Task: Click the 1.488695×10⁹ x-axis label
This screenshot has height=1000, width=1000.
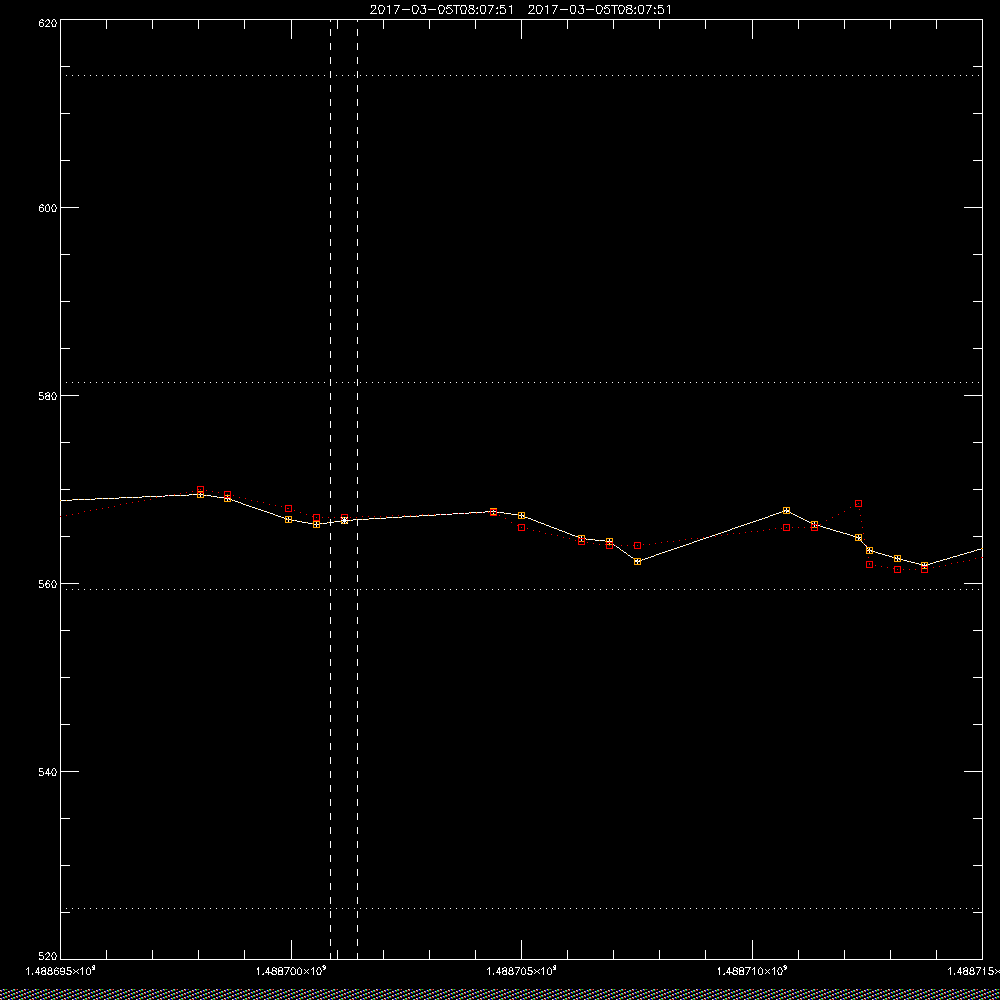Action: tap(60, 971)
